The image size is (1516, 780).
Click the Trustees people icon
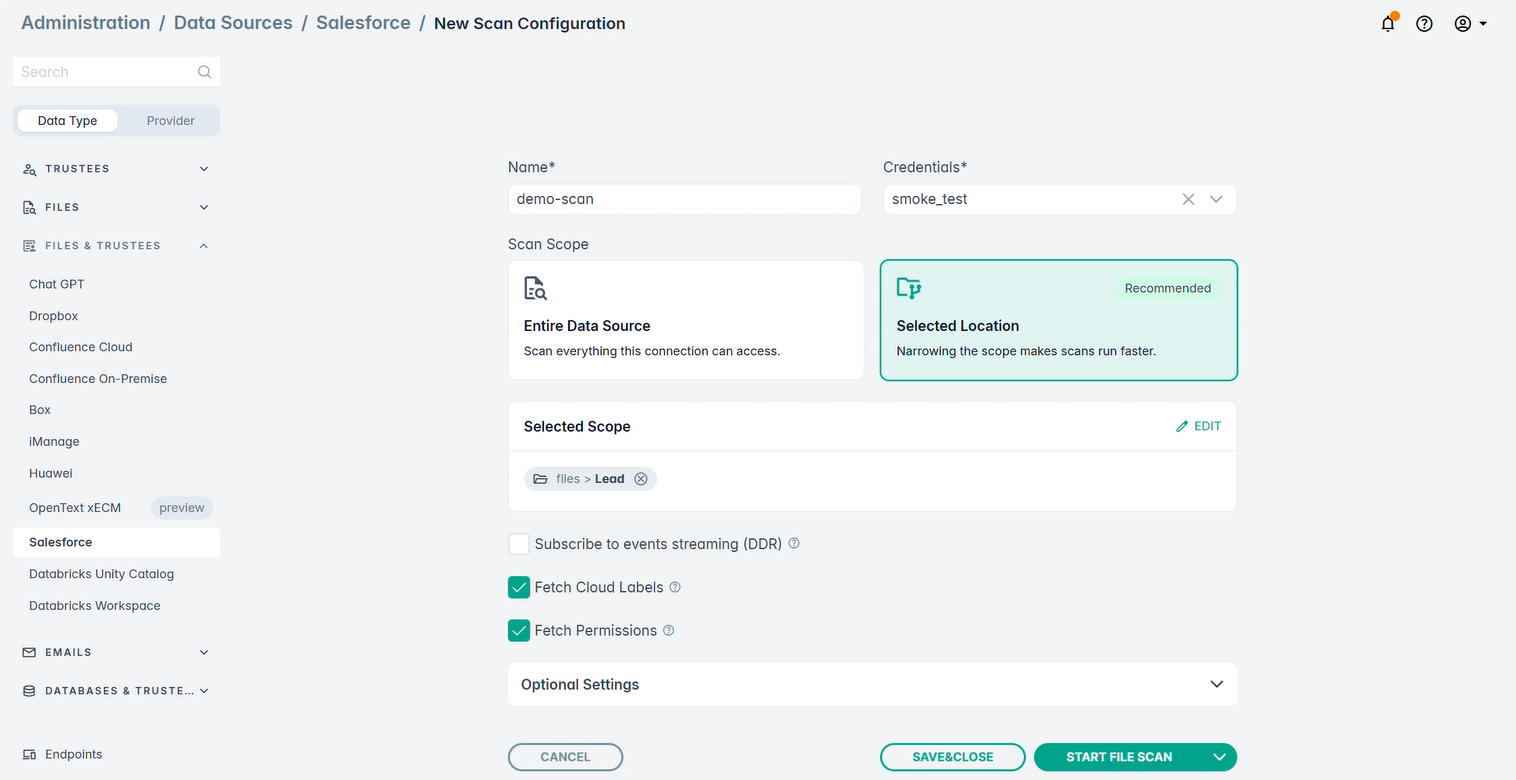[29, 169]
